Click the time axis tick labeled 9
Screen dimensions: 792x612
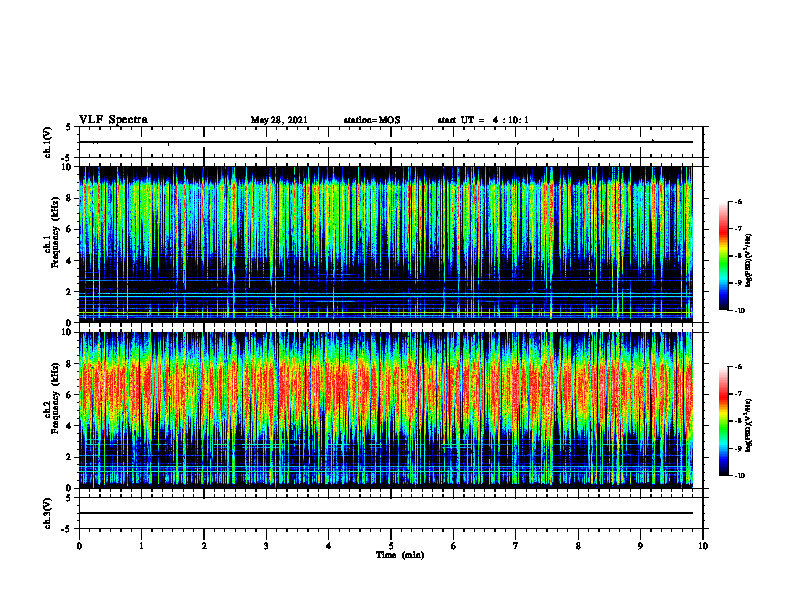[x=640, y=546]
